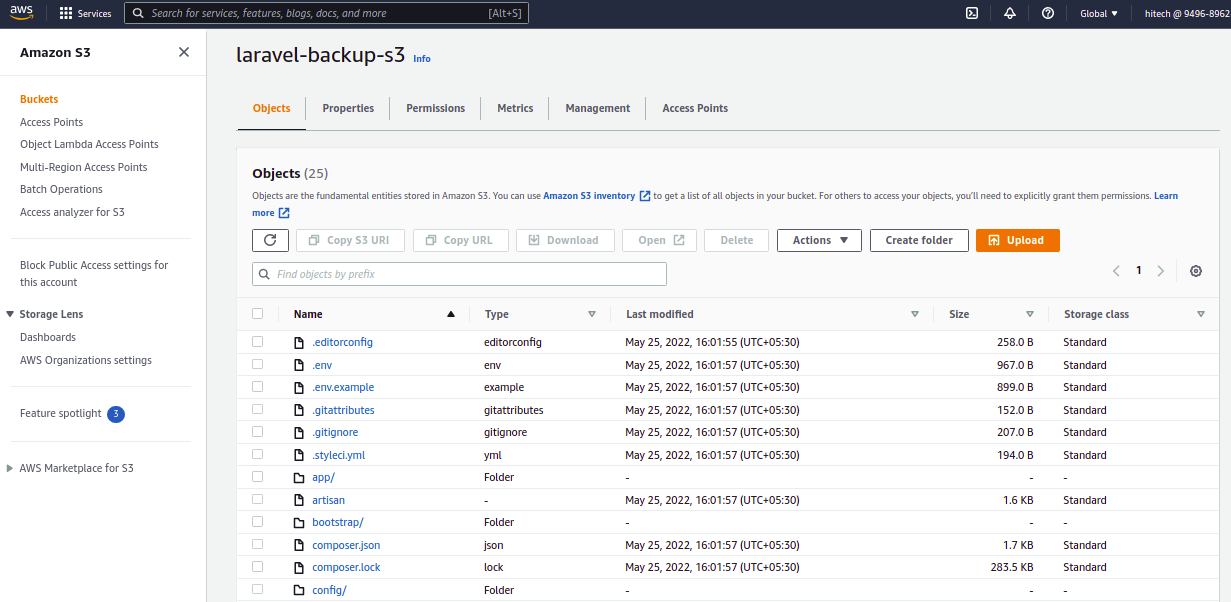Open Access analyzer for S3

[x=72, y=212]
